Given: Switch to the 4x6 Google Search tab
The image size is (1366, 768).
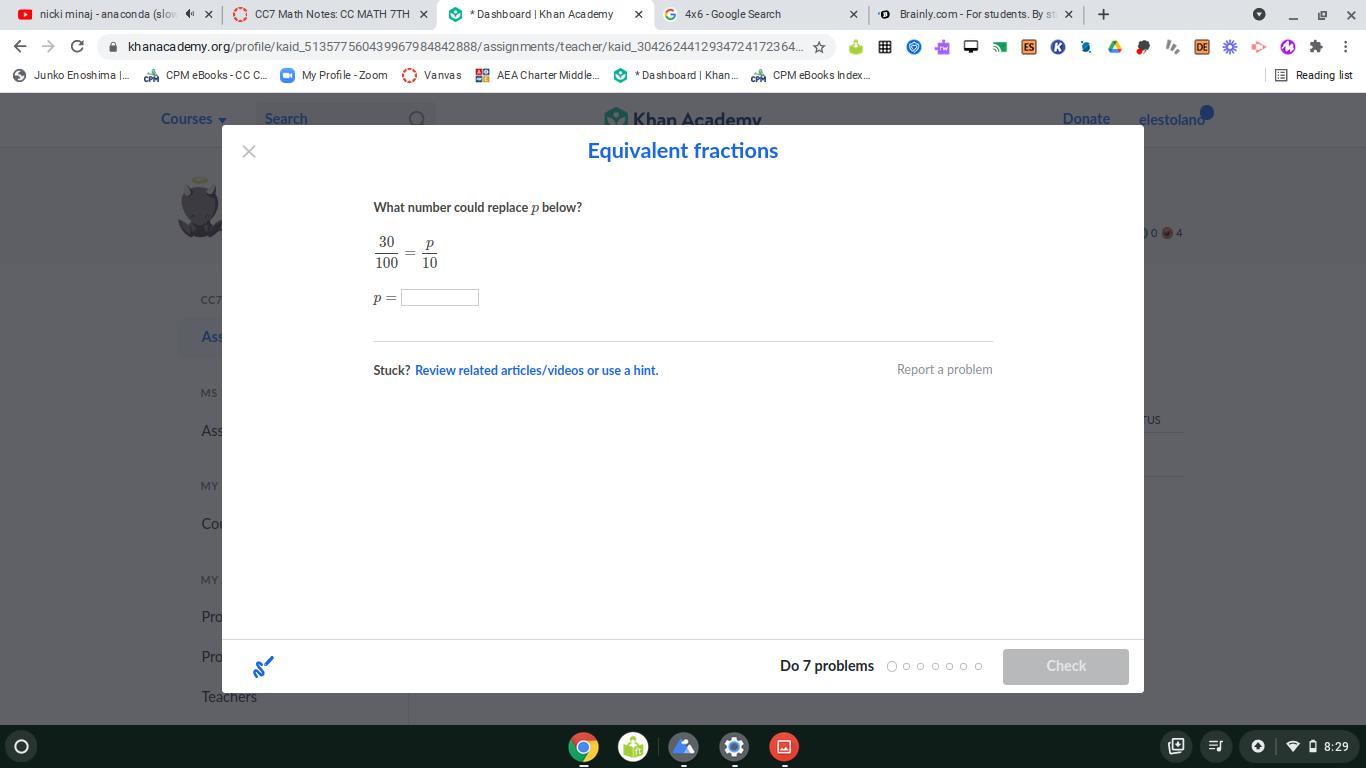Looking at the screenshot, I should (762, 14).
